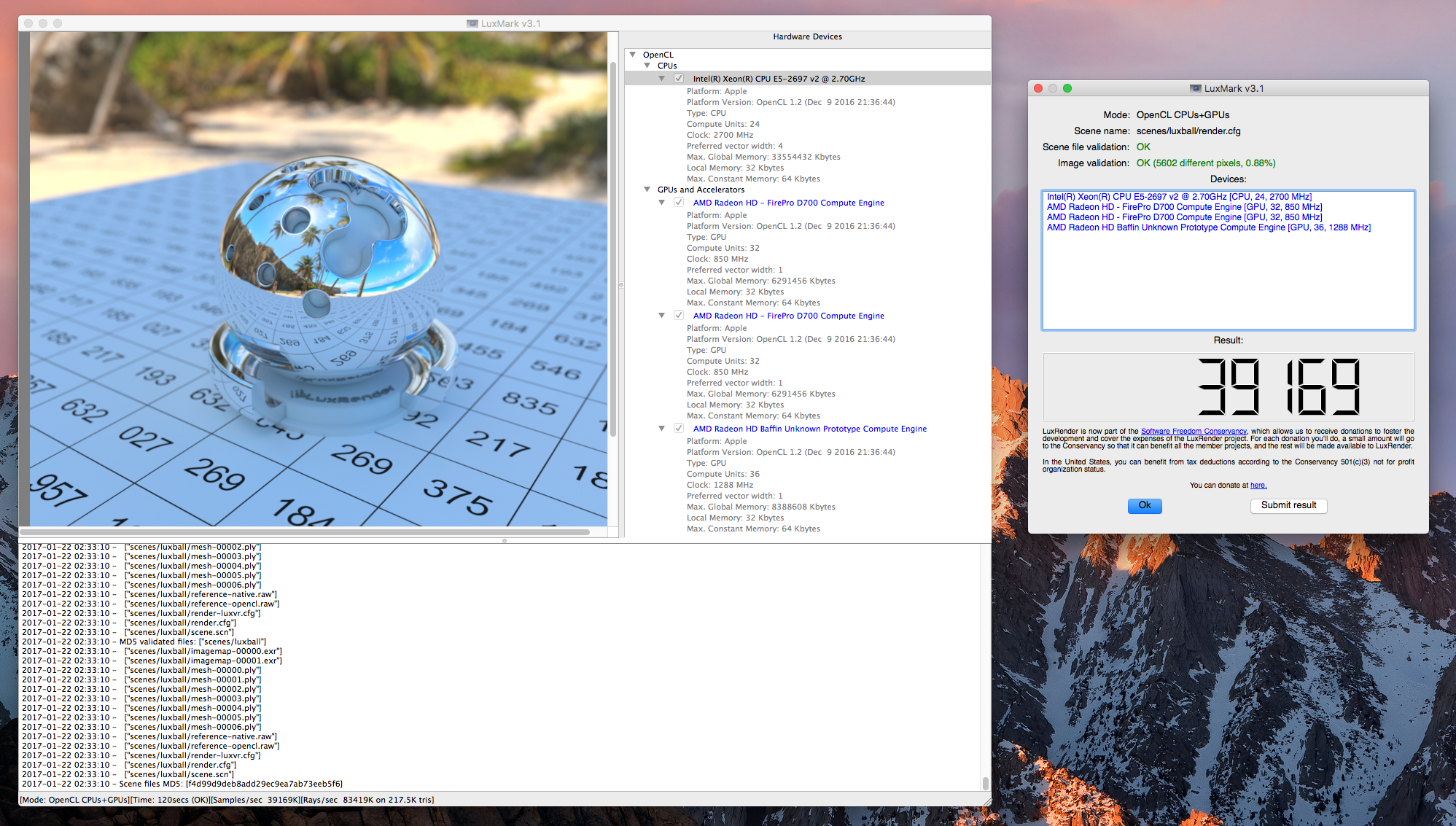Viewport: 1456px width, 826px height.
Task: Click the 39 169 result score display
Action: [x=1228, y=386]
